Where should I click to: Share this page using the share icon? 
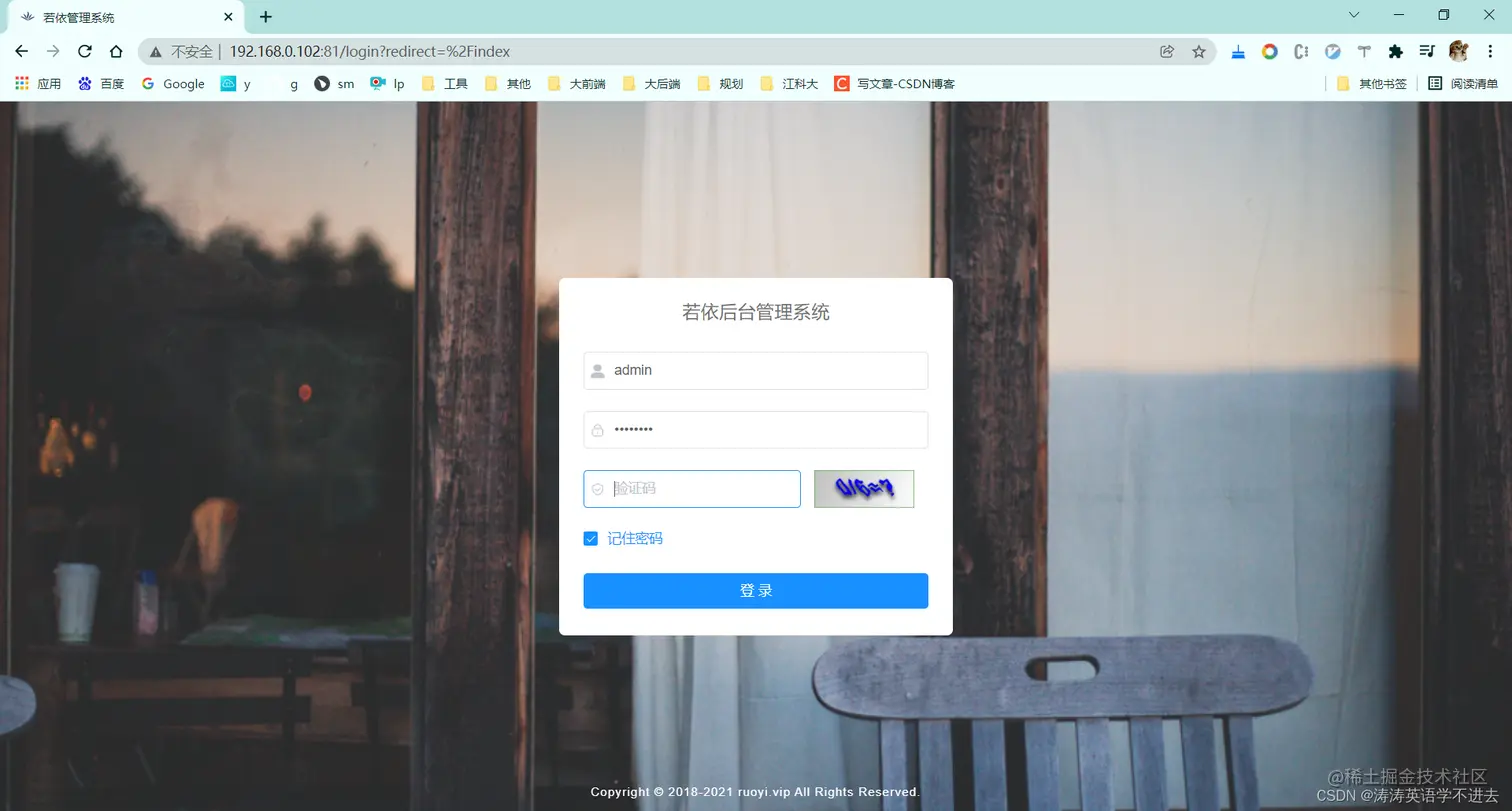pos(1167,51)
